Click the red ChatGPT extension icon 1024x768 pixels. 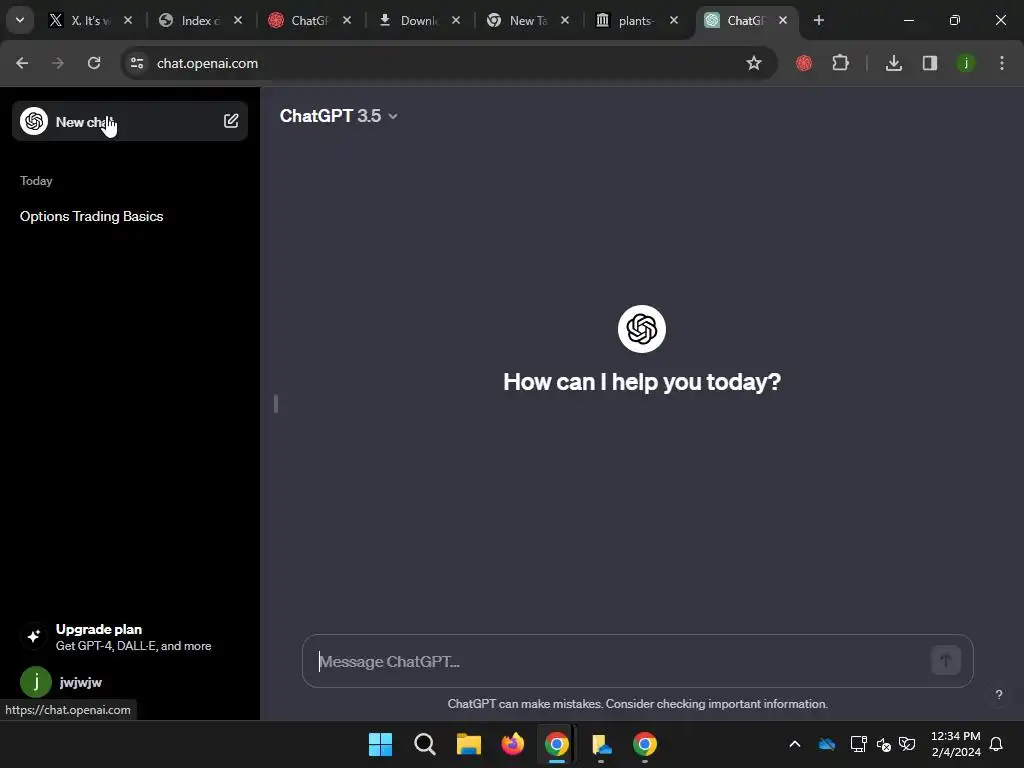tap(804, 63)
